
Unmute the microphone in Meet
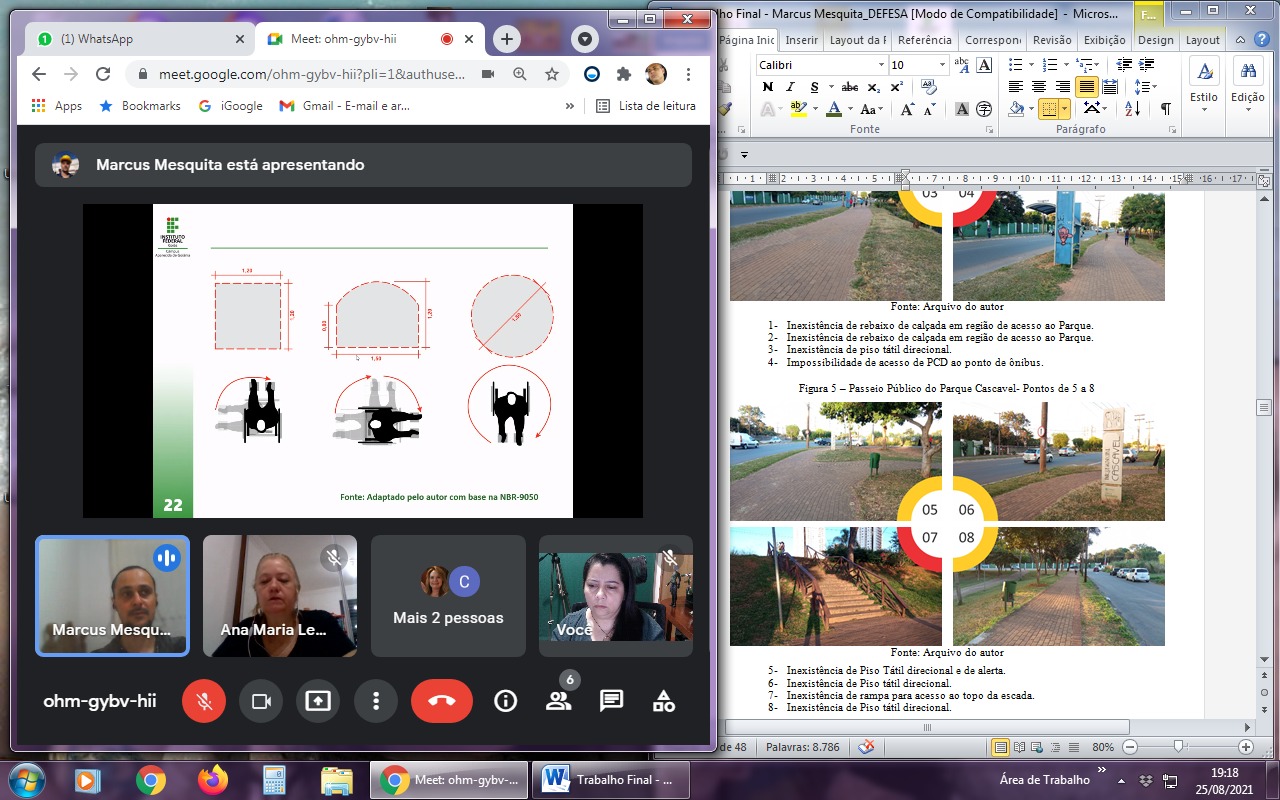[x=203, y=701]
